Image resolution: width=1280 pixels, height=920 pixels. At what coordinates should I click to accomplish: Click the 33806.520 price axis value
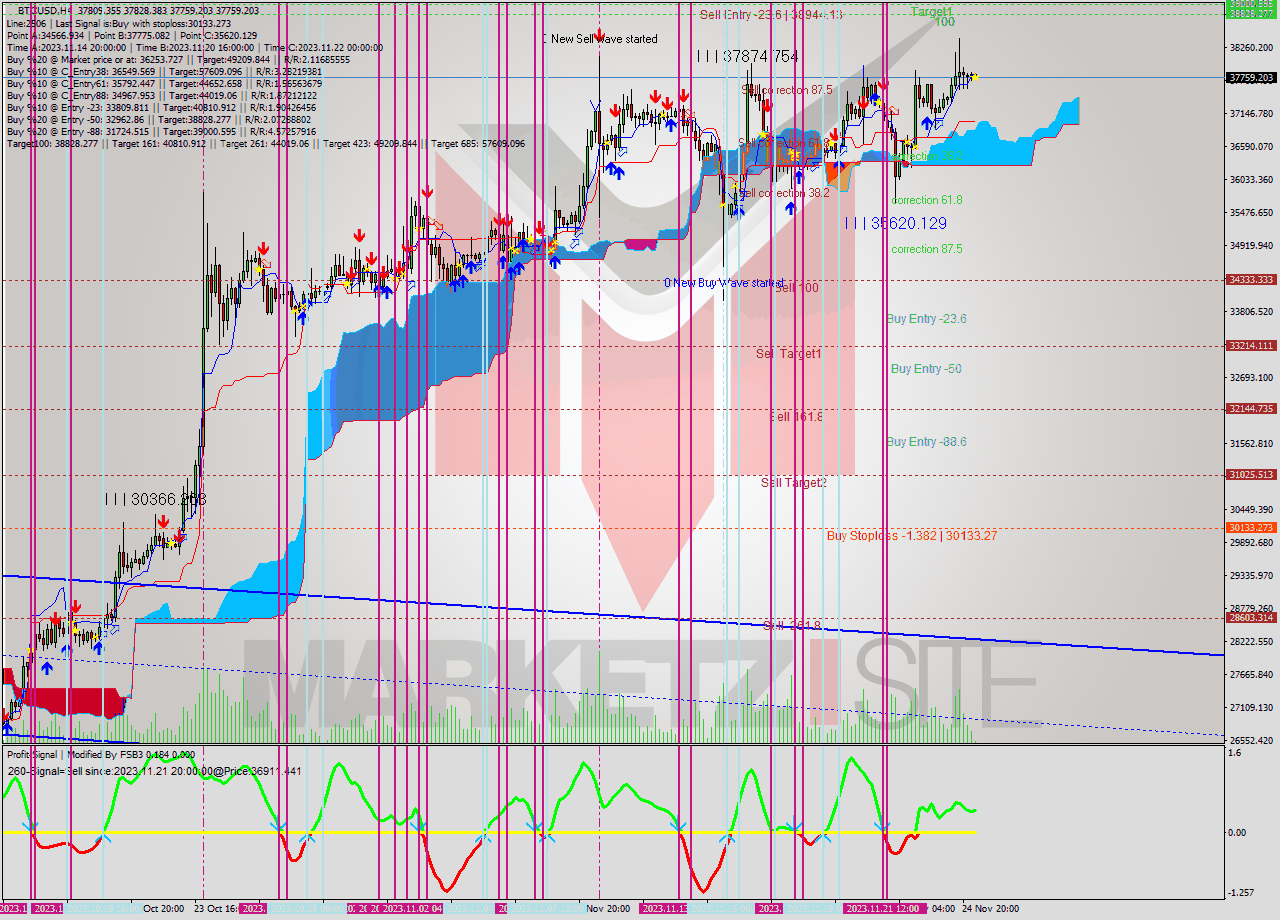click(1251, 311)
